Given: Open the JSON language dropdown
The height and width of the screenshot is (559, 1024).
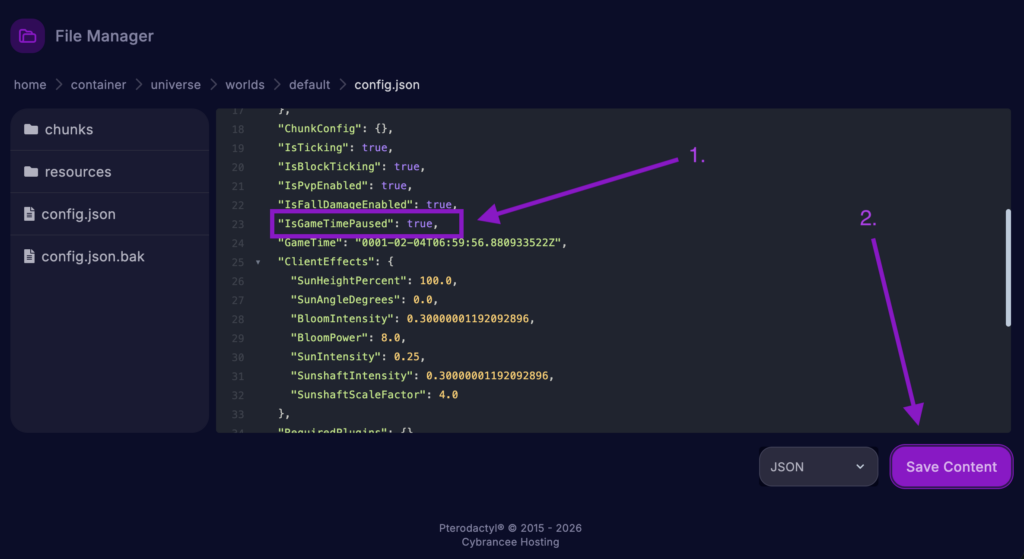Looking at the screenshot, I should 818,467.
